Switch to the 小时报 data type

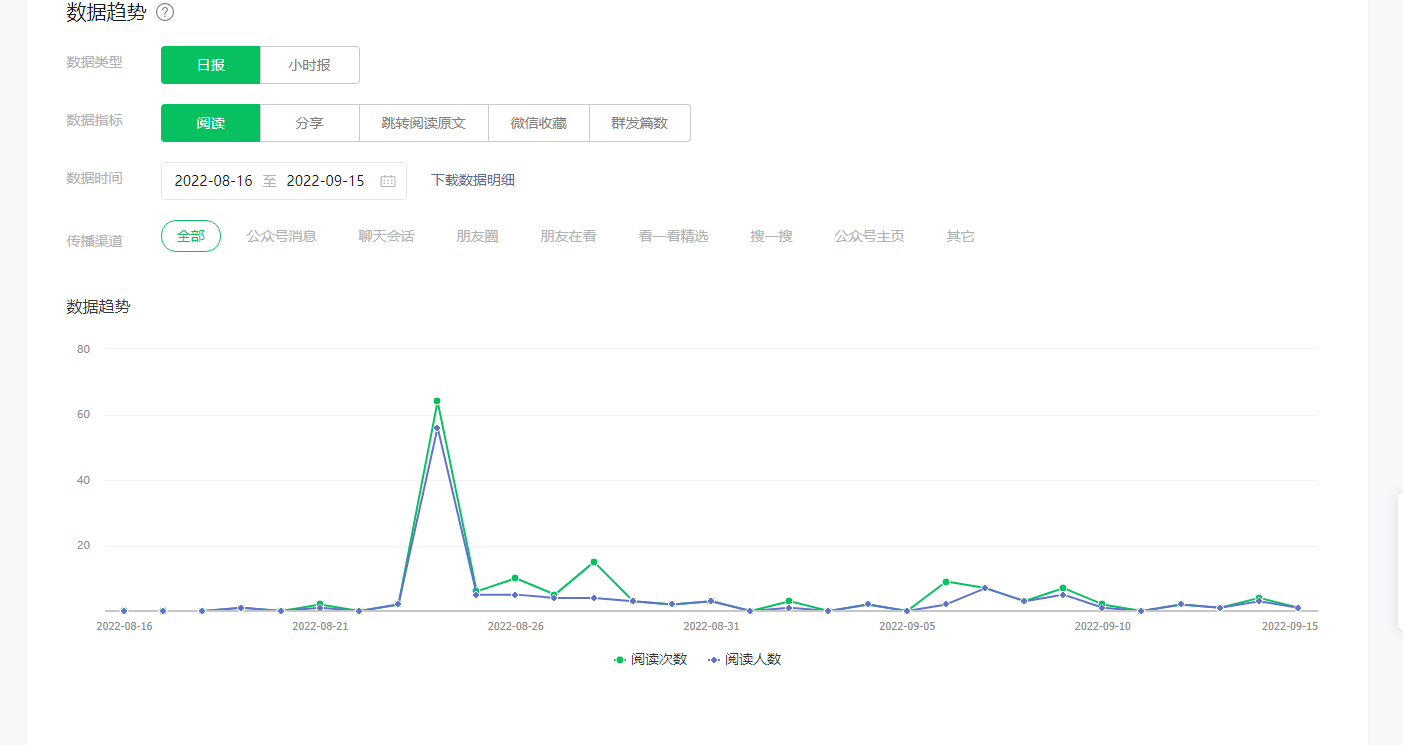click(310, 65)
